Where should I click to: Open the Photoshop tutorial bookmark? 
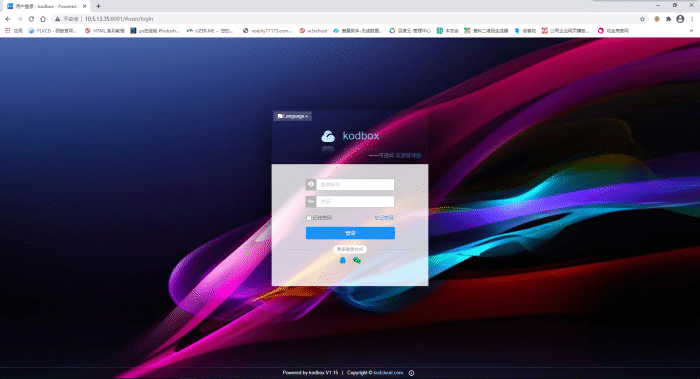[154, 31]
